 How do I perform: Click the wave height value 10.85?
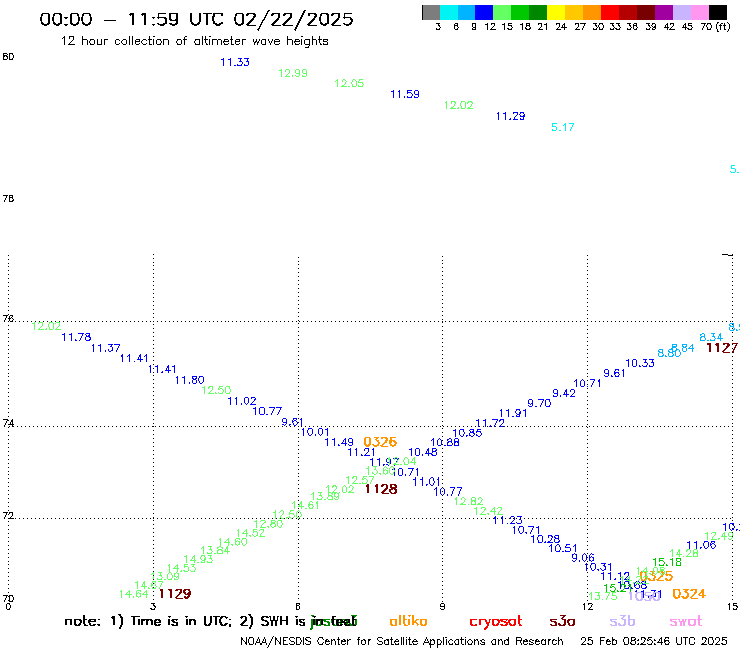467,433
